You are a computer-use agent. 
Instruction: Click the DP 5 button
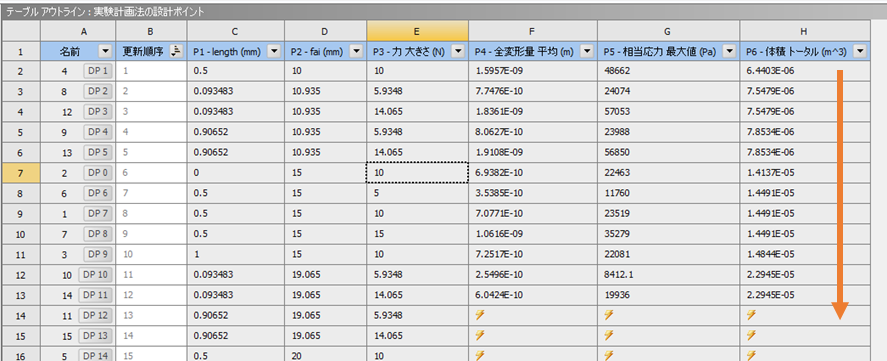pyautogui.click(x=98, y=152)
